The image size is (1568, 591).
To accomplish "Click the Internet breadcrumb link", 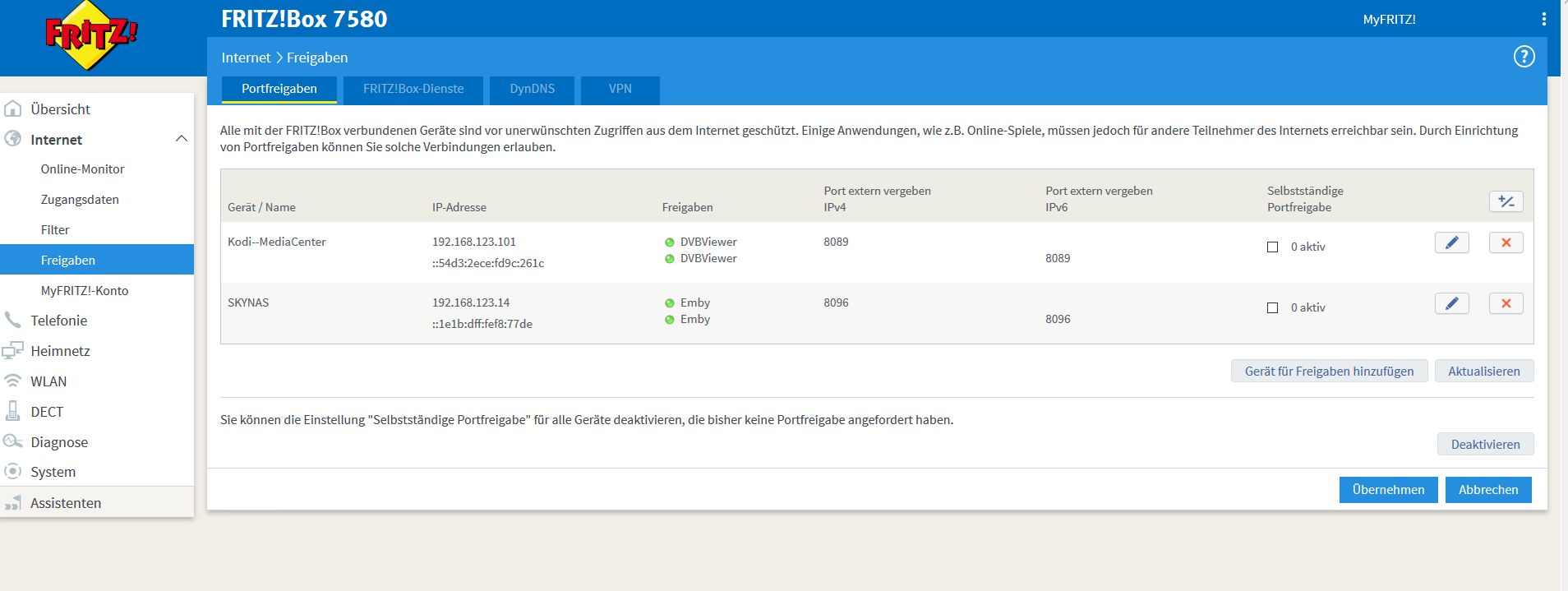I will 246,58.
